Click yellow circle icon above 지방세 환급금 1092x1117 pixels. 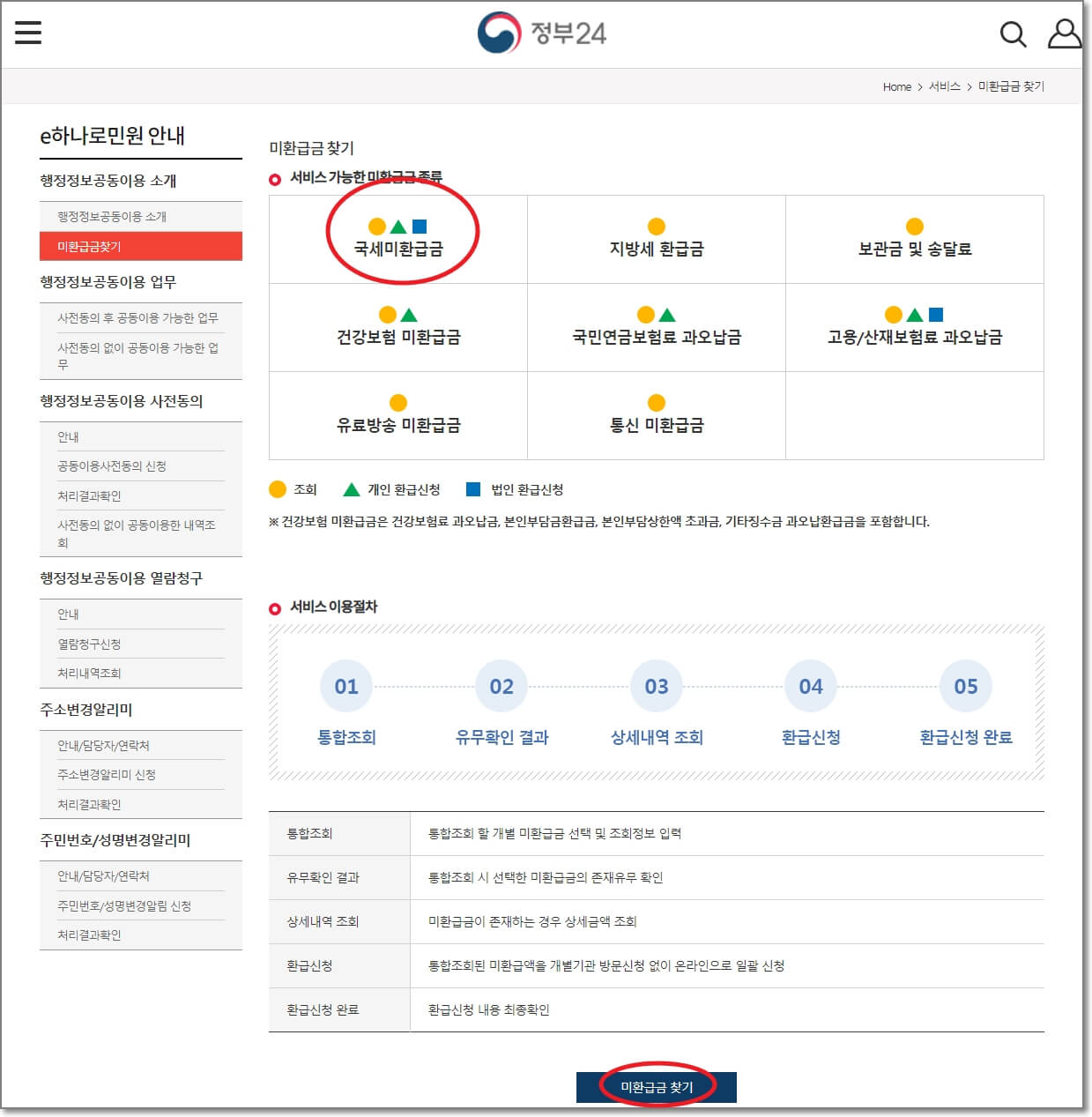657,227
